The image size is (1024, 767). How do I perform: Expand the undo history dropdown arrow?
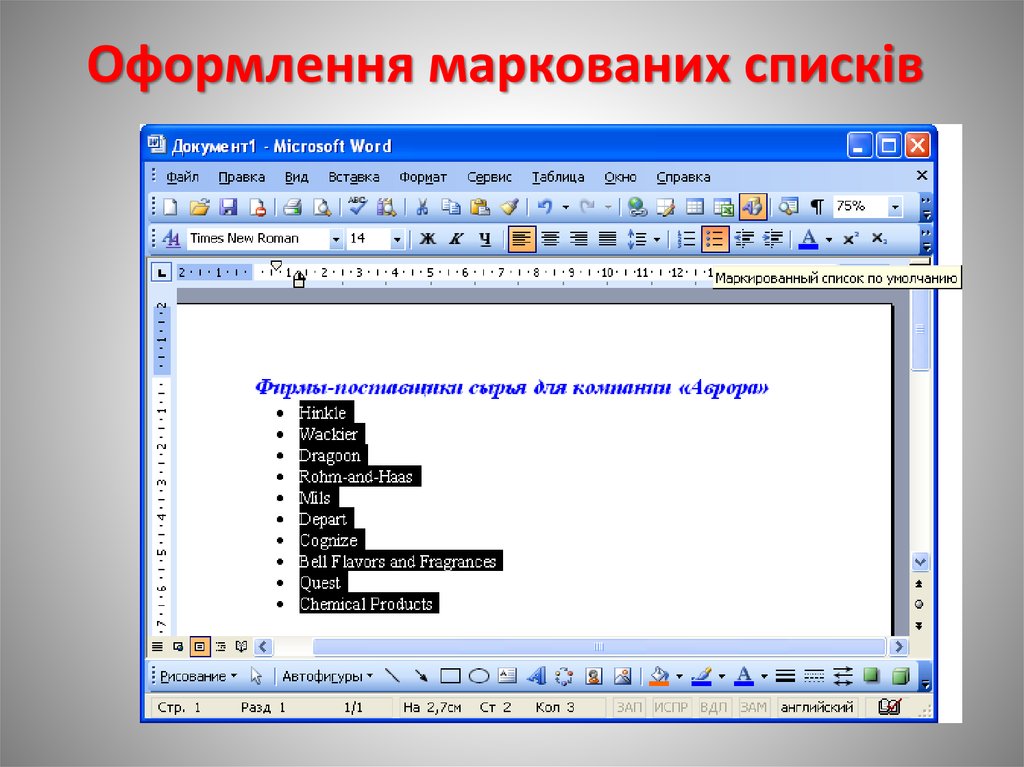click(566, 207)
